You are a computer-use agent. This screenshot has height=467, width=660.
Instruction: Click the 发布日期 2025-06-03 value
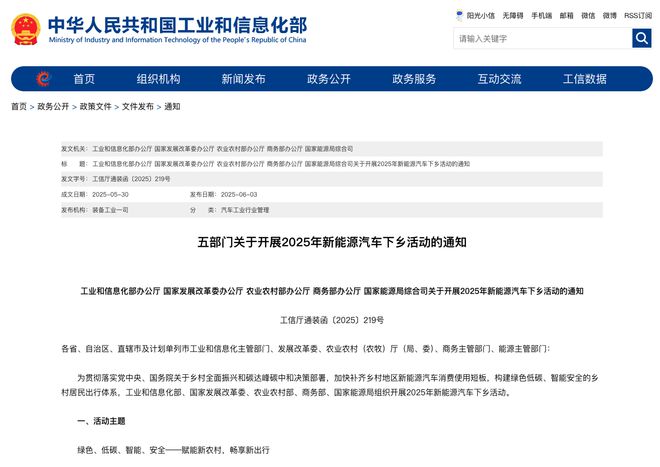point(239,195)
